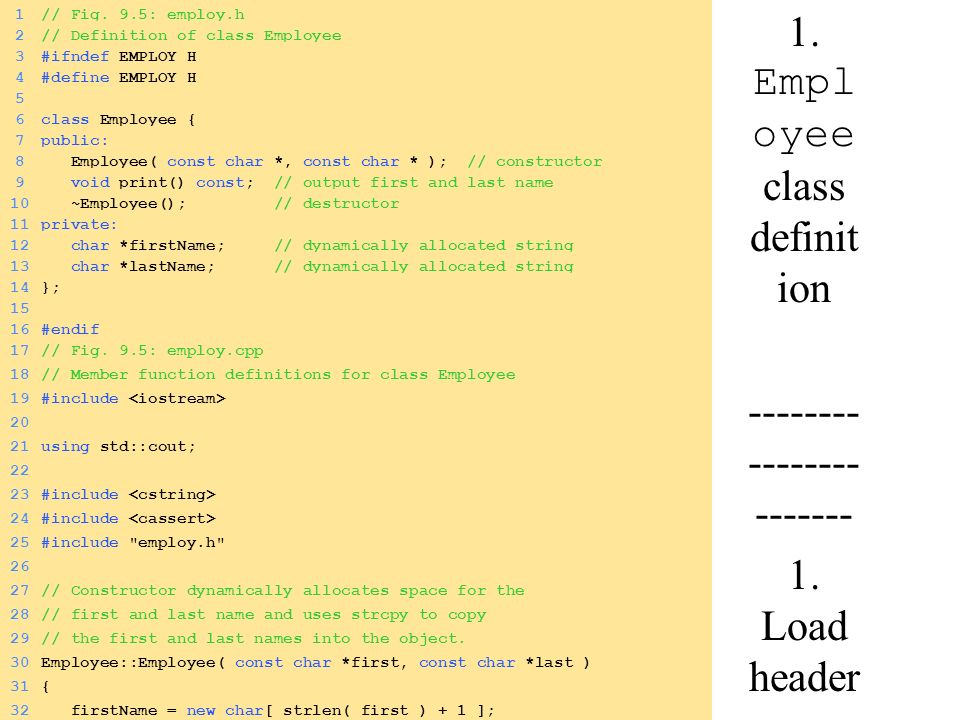Click the '#include <cassert>' line
This screenshot has height=720, width=960.
point(128,519)
